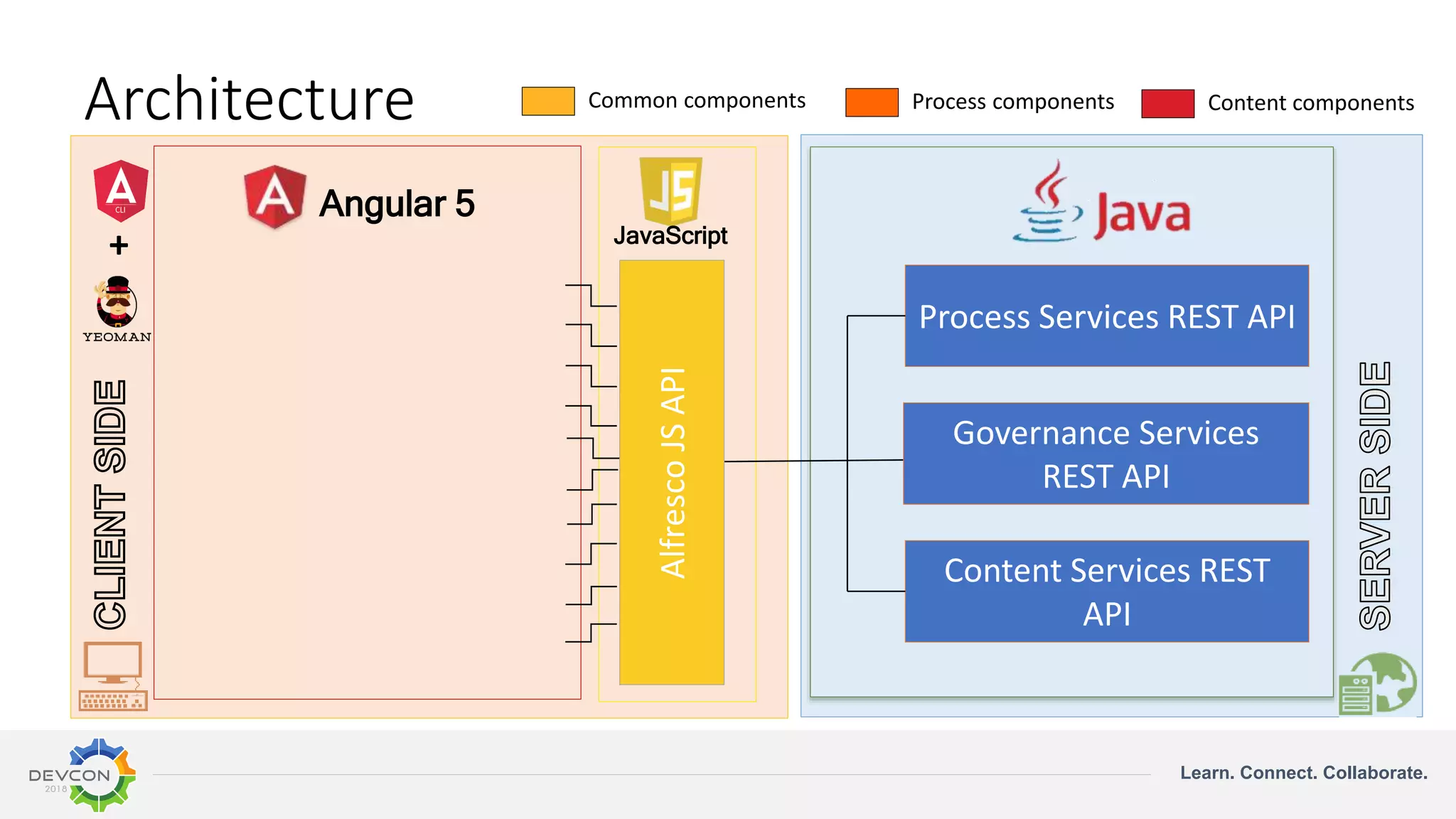This screenshot has width=1456, height=819.
Task: Click the desktop computer icon
Action: [x=114, y=676]
